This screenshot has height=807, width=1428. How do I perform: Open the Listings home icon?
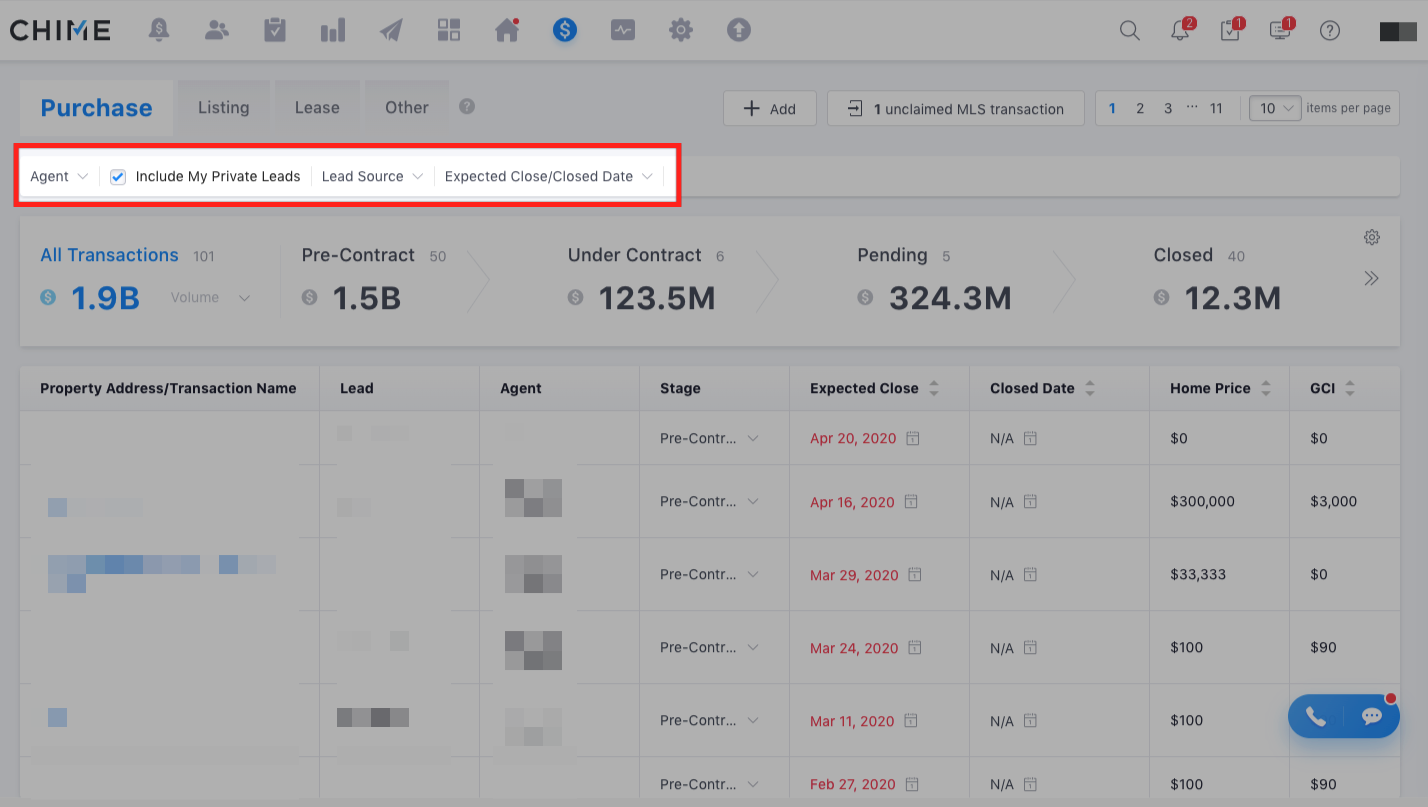507,30
